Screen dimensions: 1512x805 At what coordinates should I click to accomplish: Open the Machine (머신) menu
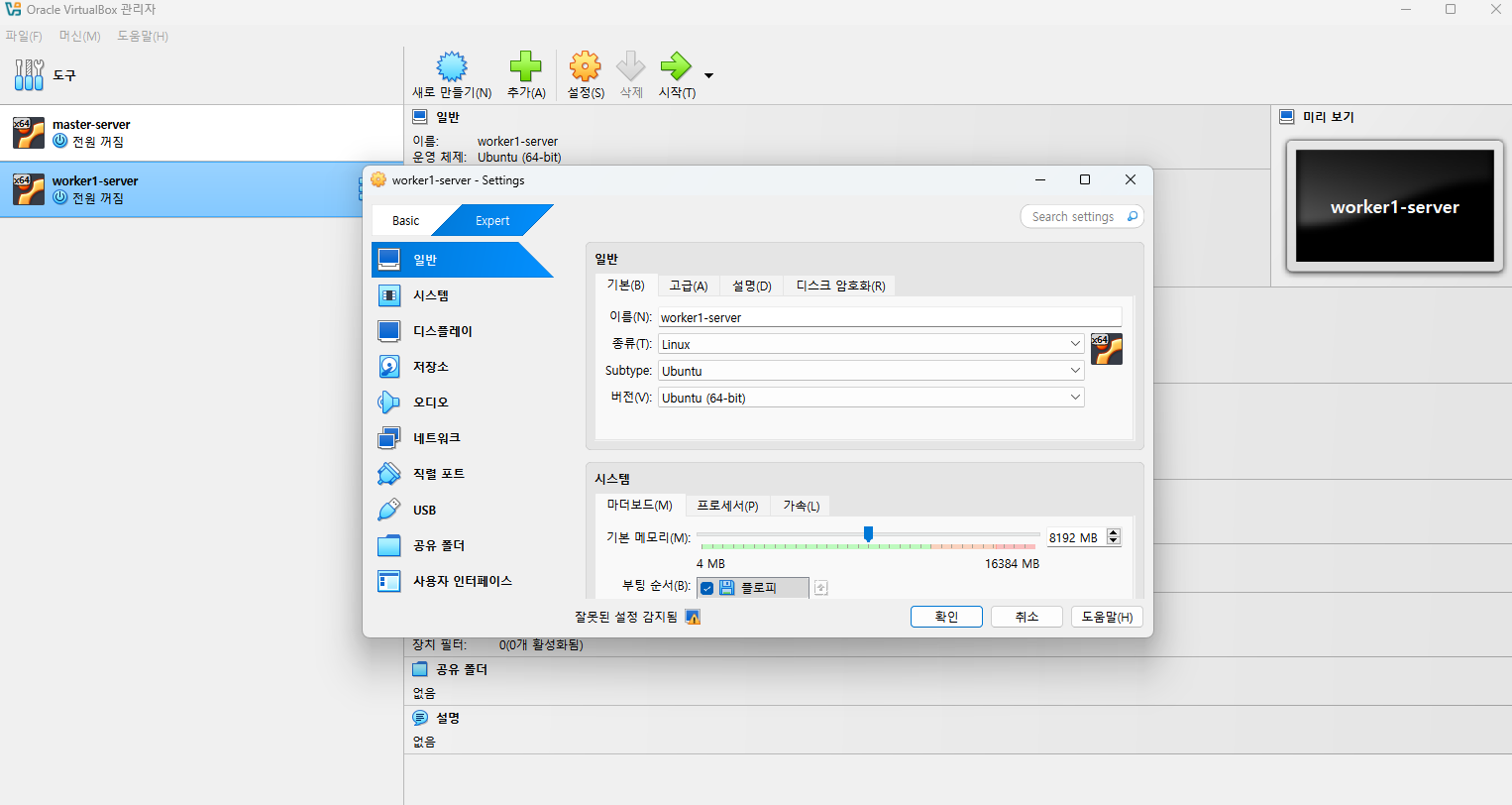(79, 37)
